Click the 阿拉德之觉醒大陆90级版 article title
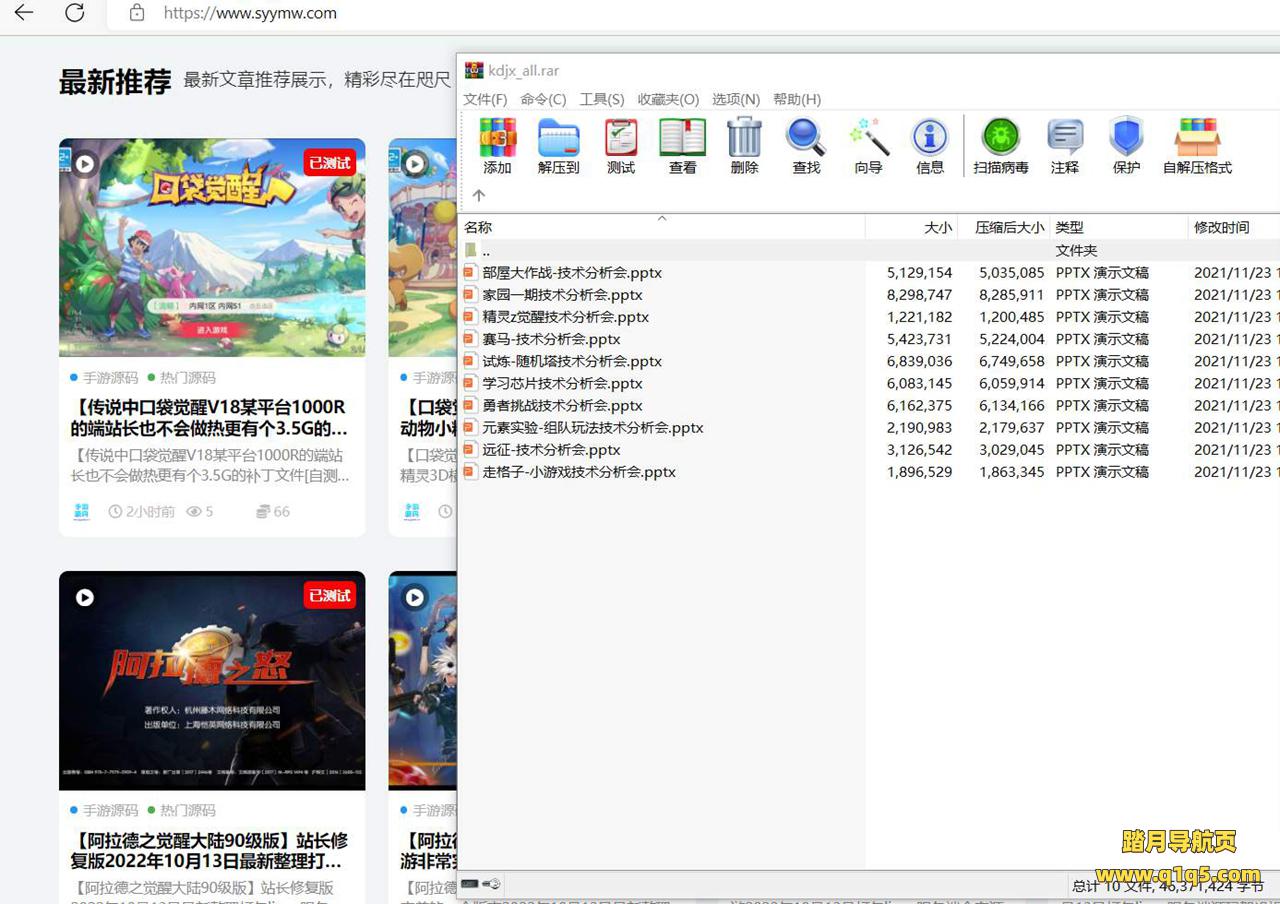Image resolution: width=1280 pixels, height=904 pixels. tap(210, 850)
